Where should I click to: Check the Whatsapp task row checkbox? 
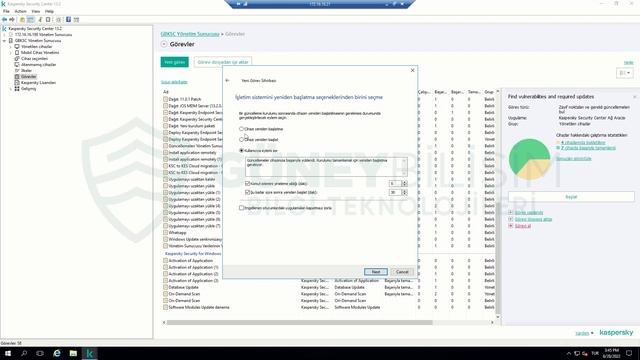coord(165,233)
